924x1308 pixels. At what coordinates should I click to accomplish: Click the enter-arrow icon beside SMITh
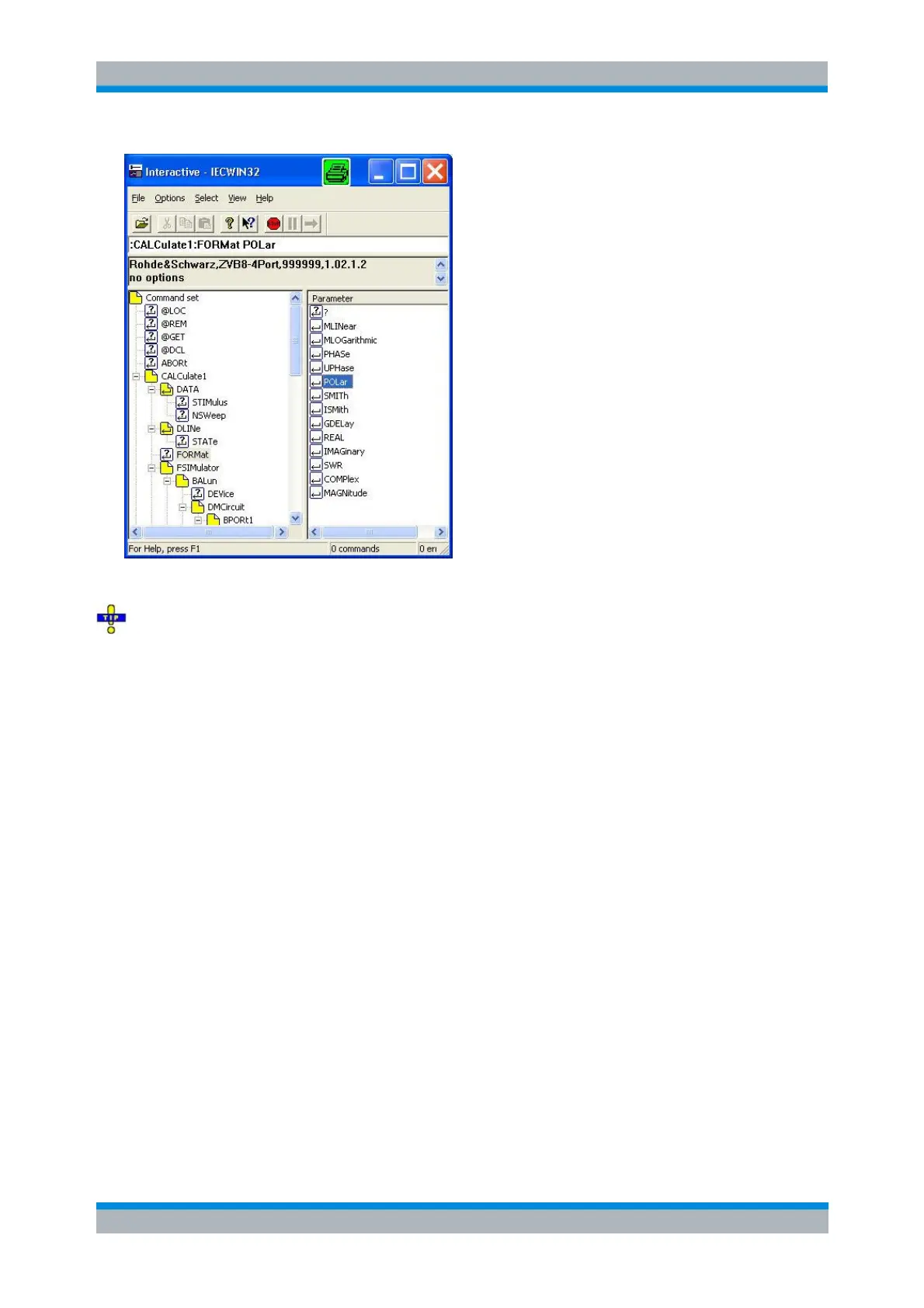click(x=316, y=395)
